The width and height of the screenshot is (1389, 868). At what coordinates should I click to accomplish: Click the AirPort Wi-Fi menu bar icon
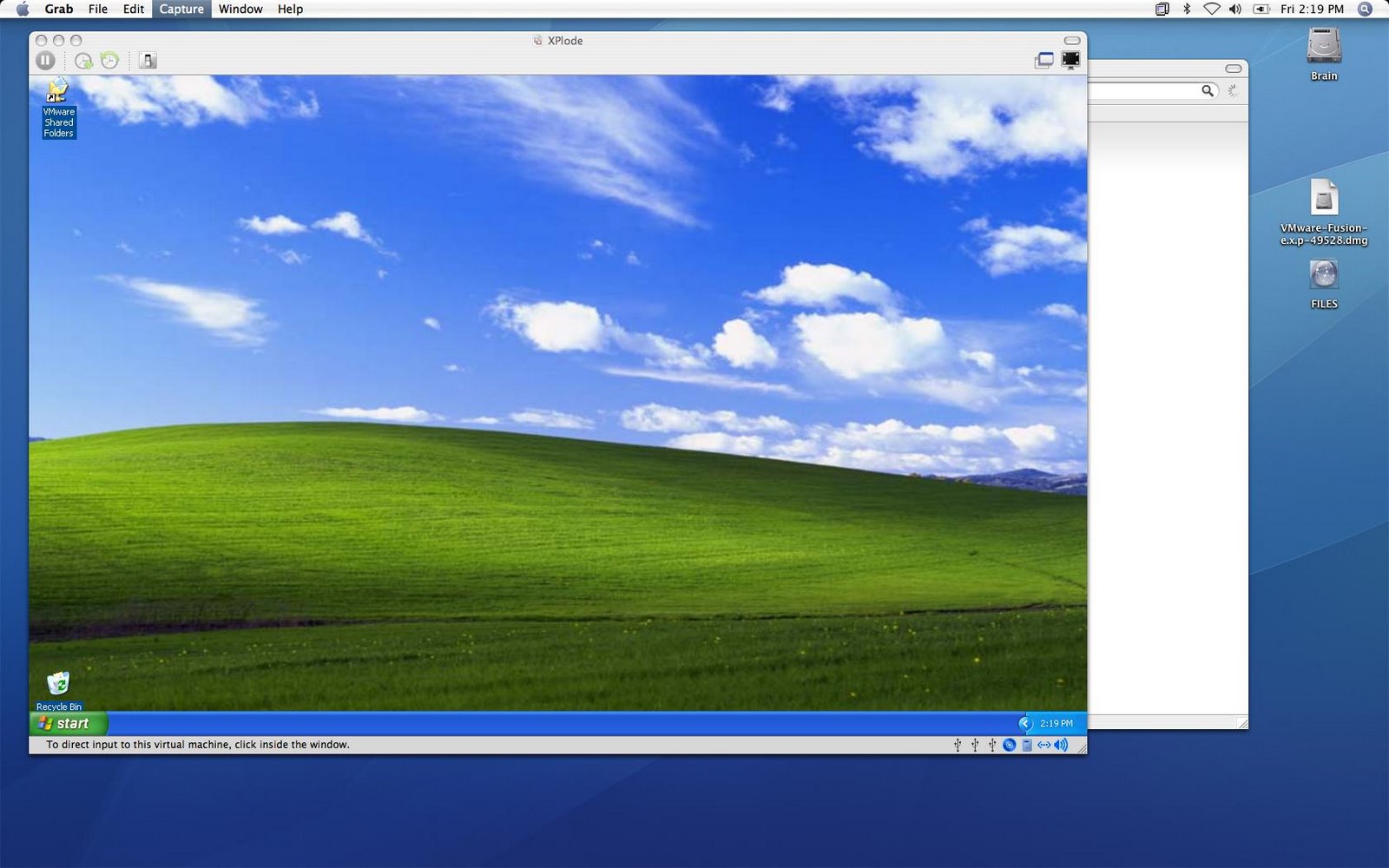tap(1211, 9)
